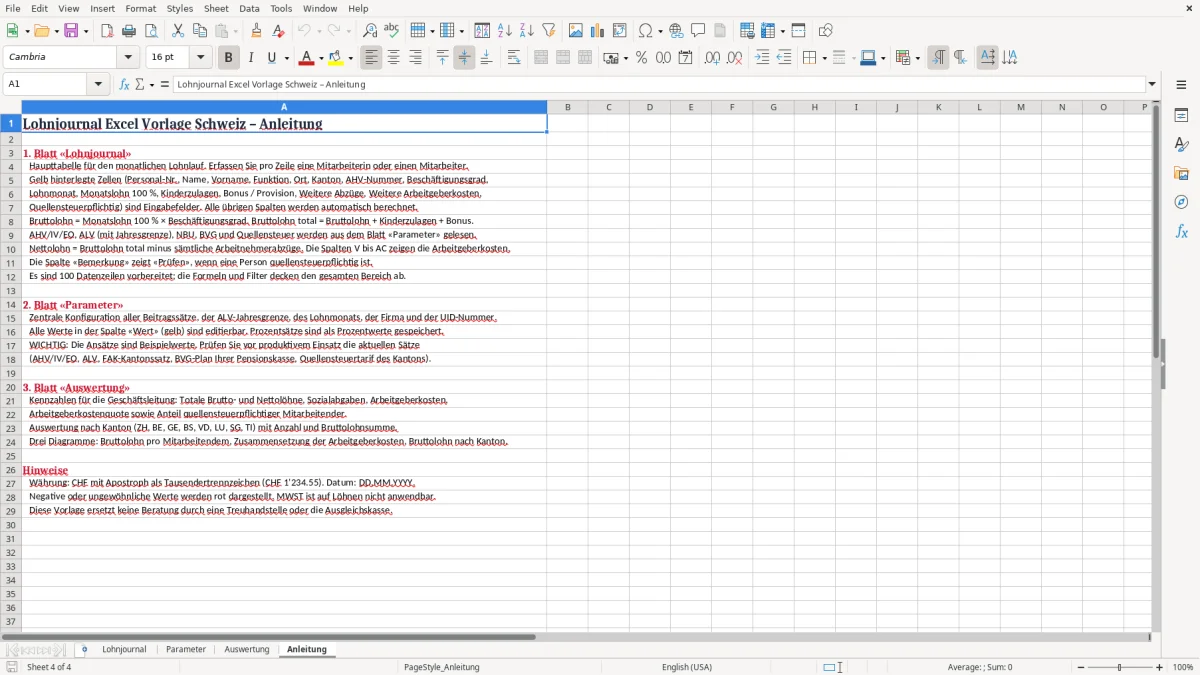Insert comment speech bubble icon

698,31
